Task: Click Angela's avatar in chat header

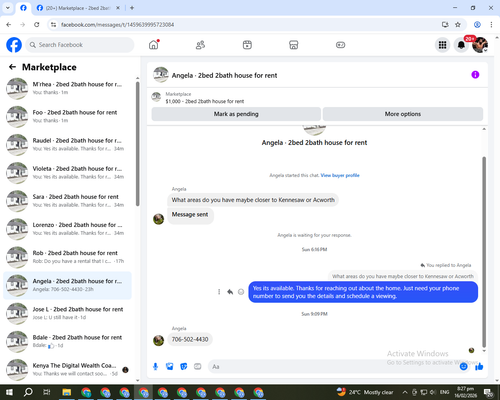Action: (x=161, y=75)
